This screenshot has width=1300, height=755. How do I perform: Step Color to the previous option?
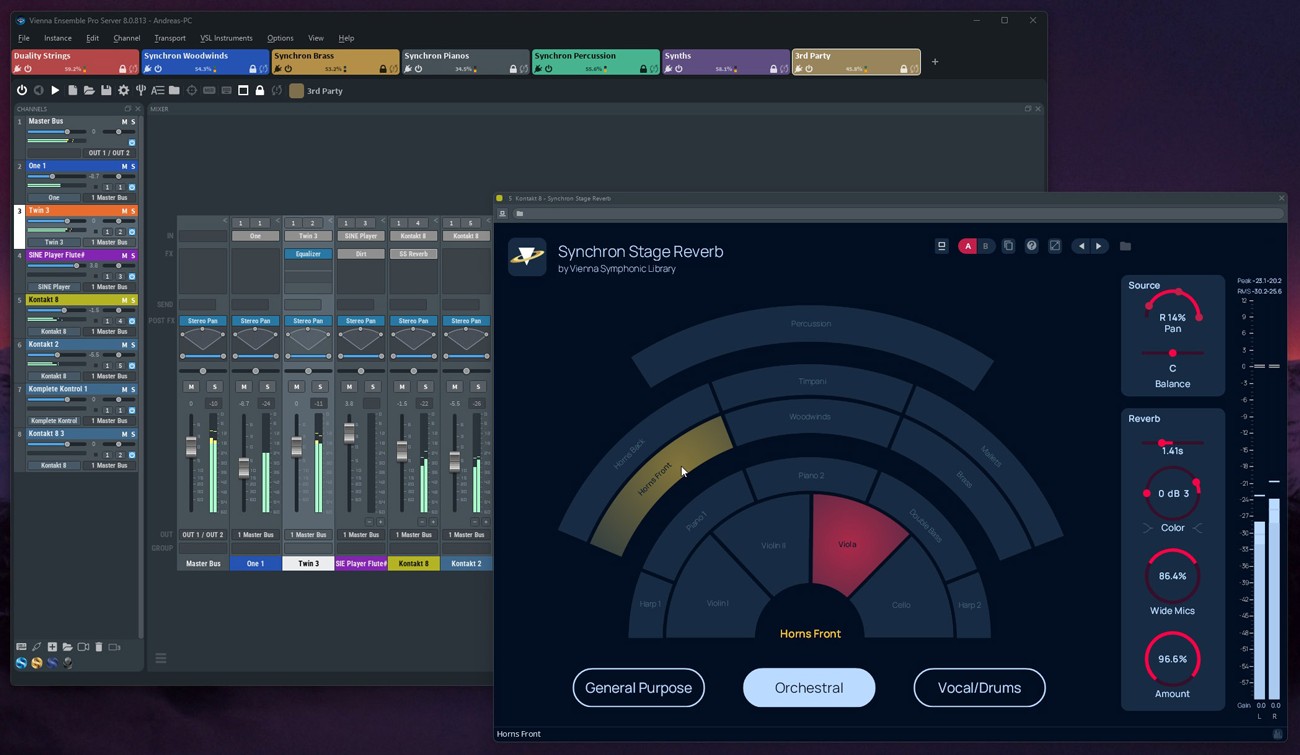pyautogui.click(x=1147, y=528)
